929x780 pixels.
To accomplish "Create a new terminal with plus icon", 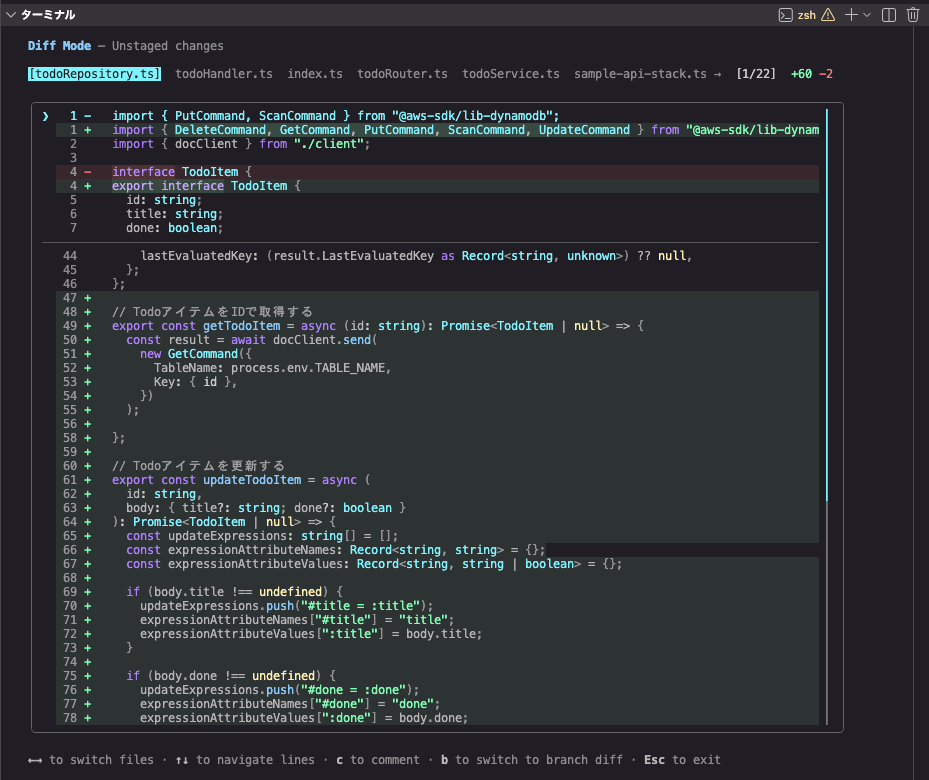I will click(x=851, y=15).
